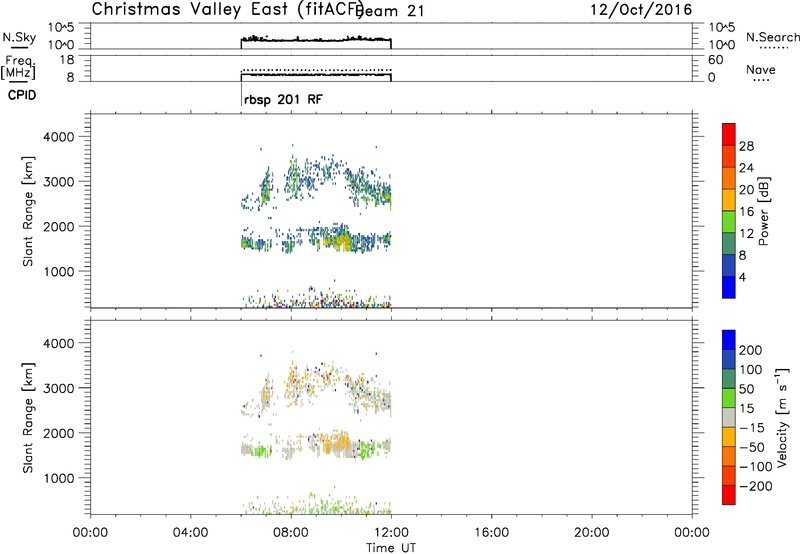Click the "20:00" time axis label

[x=592, y=533]
